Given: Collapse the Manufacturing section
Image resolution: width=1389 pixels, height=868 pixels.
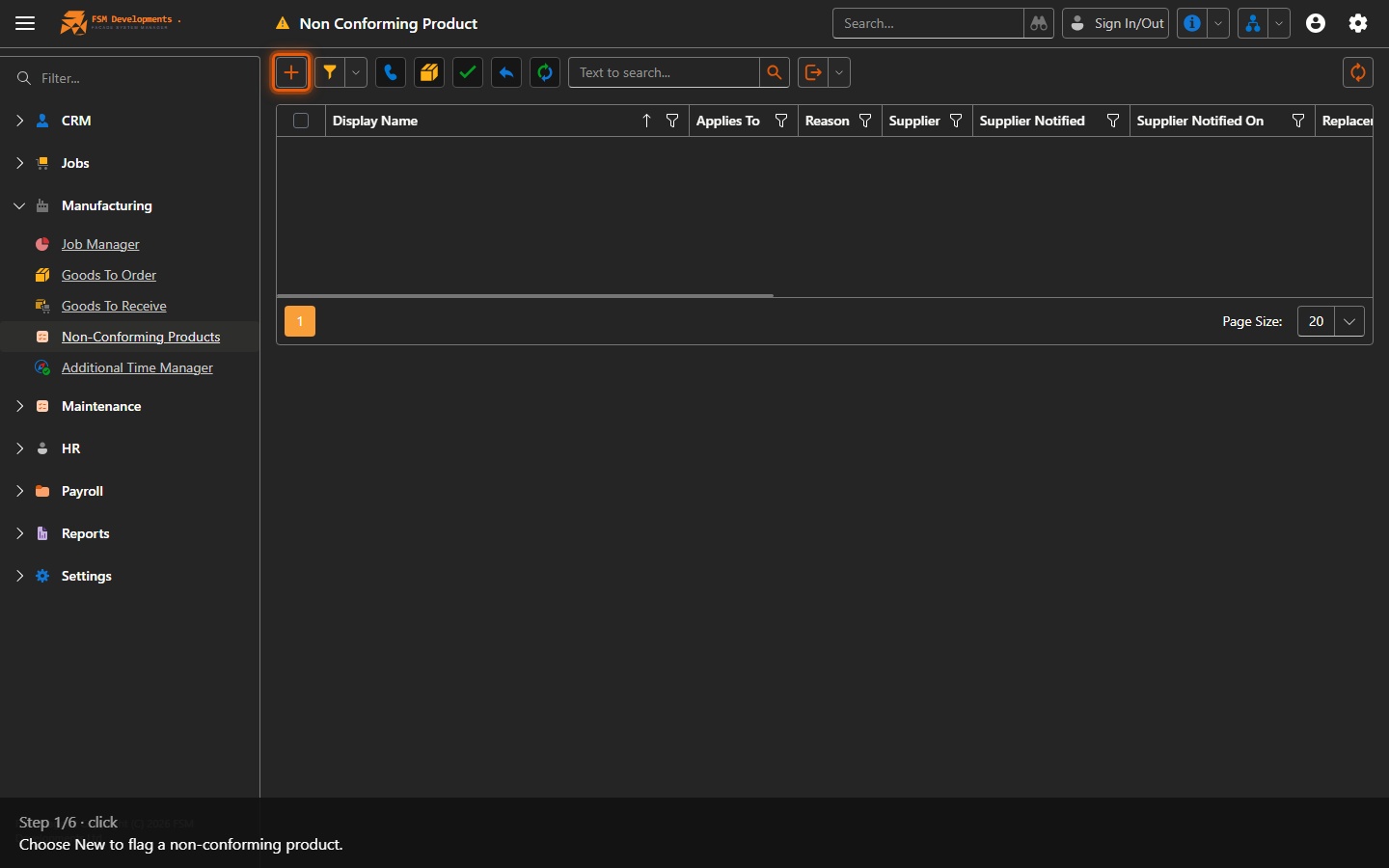Looking at the screenshot, I should 19,205.
